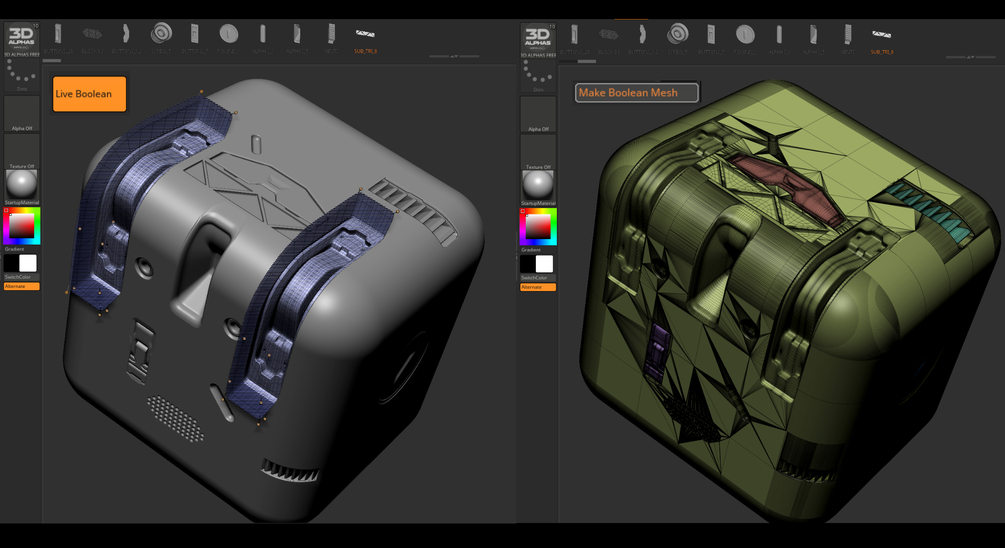Open the StartupMaterial sphere in the Make Boolean Mesh view

(x=538, y=187)
